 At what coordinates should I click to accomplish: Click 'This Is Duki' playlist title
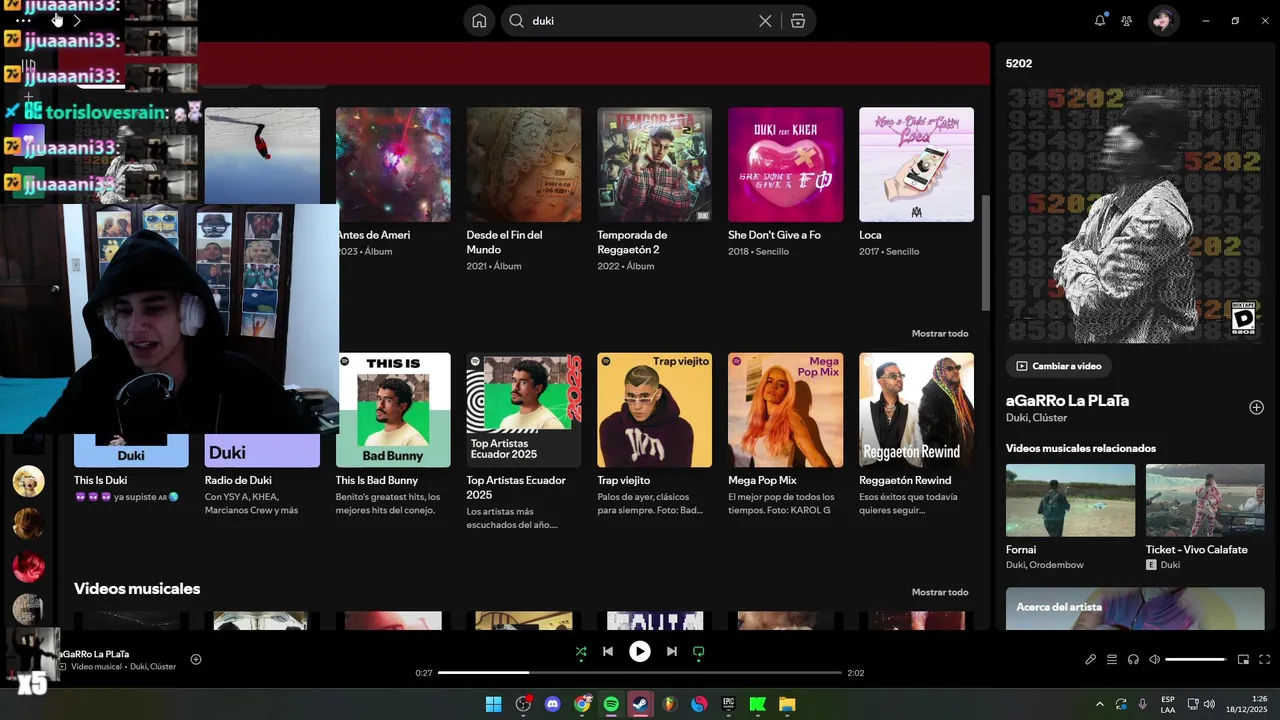tap(101, 481)
